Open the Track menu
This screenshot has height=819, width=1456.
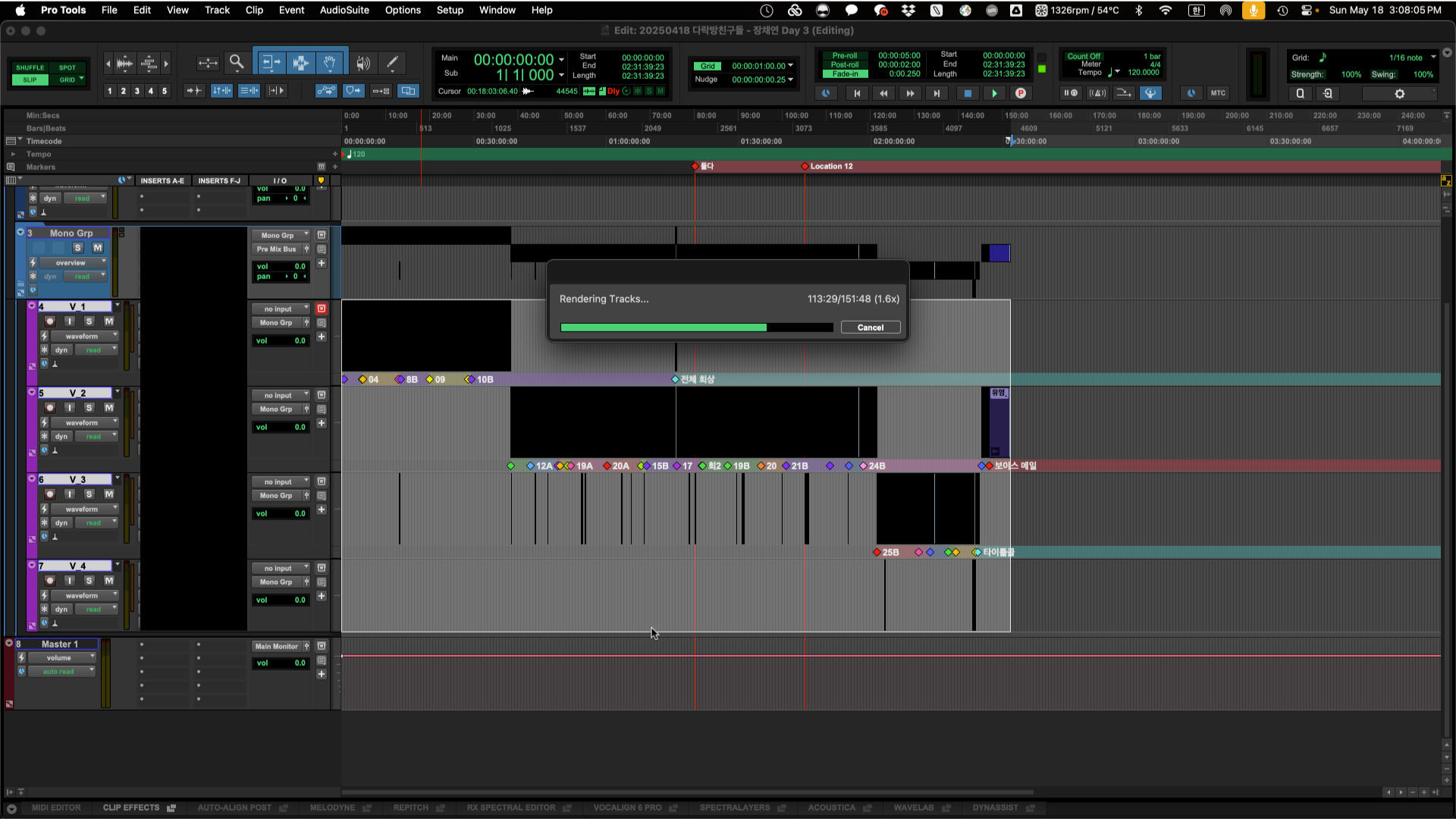tap(217, 10)
